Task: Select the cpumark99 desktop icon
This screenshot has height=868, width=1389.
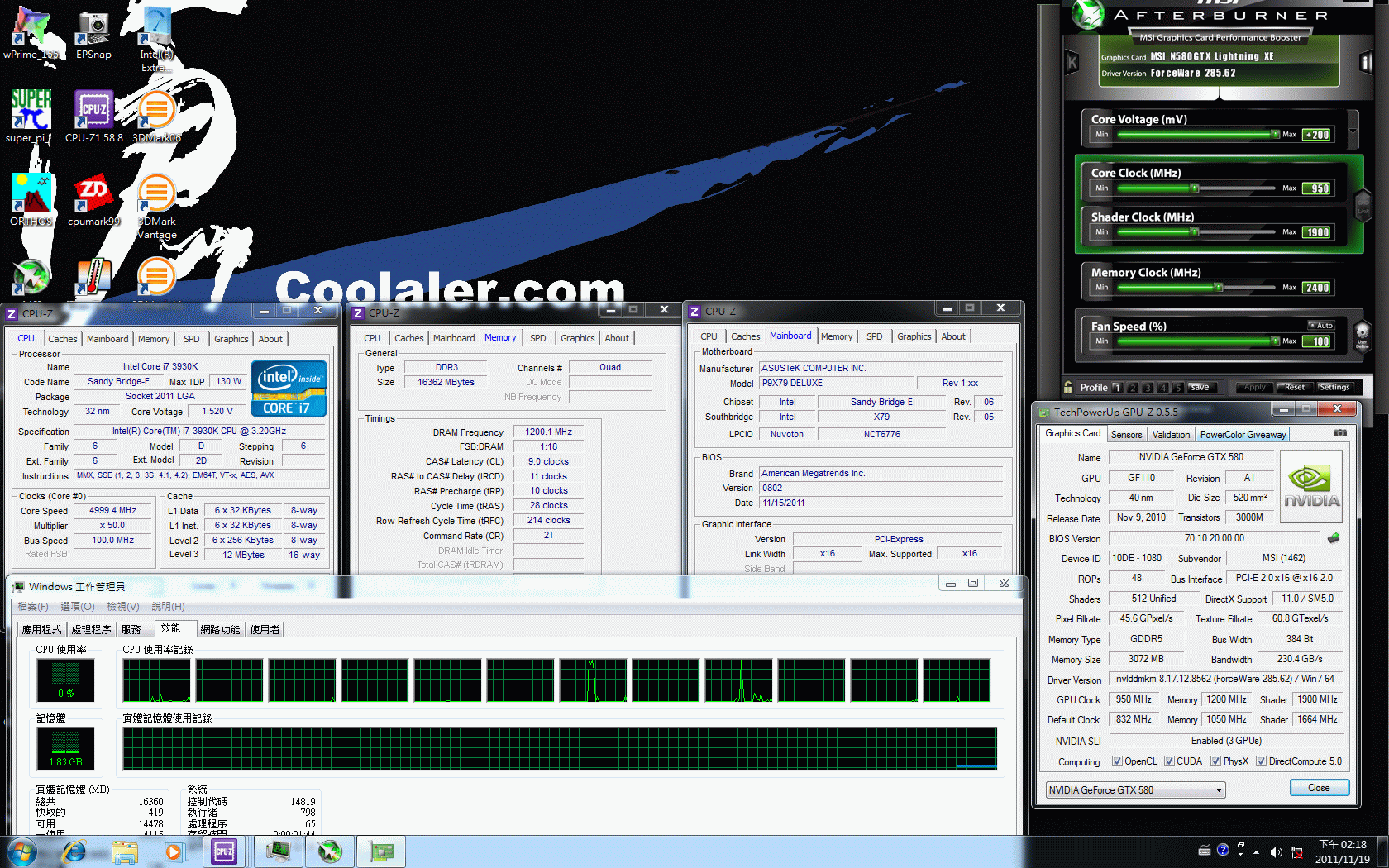Action: click(93, 200)
